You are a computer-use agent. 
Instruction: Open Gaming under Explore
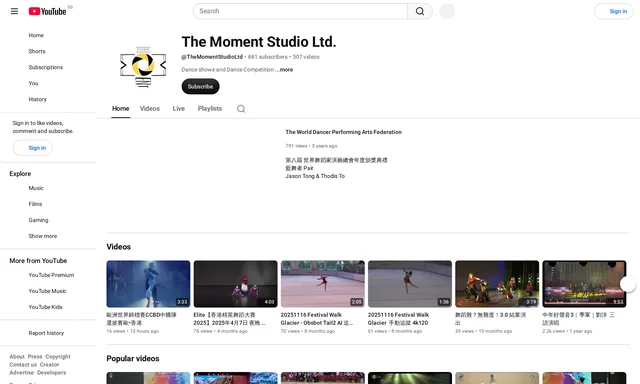pos(38,220)
